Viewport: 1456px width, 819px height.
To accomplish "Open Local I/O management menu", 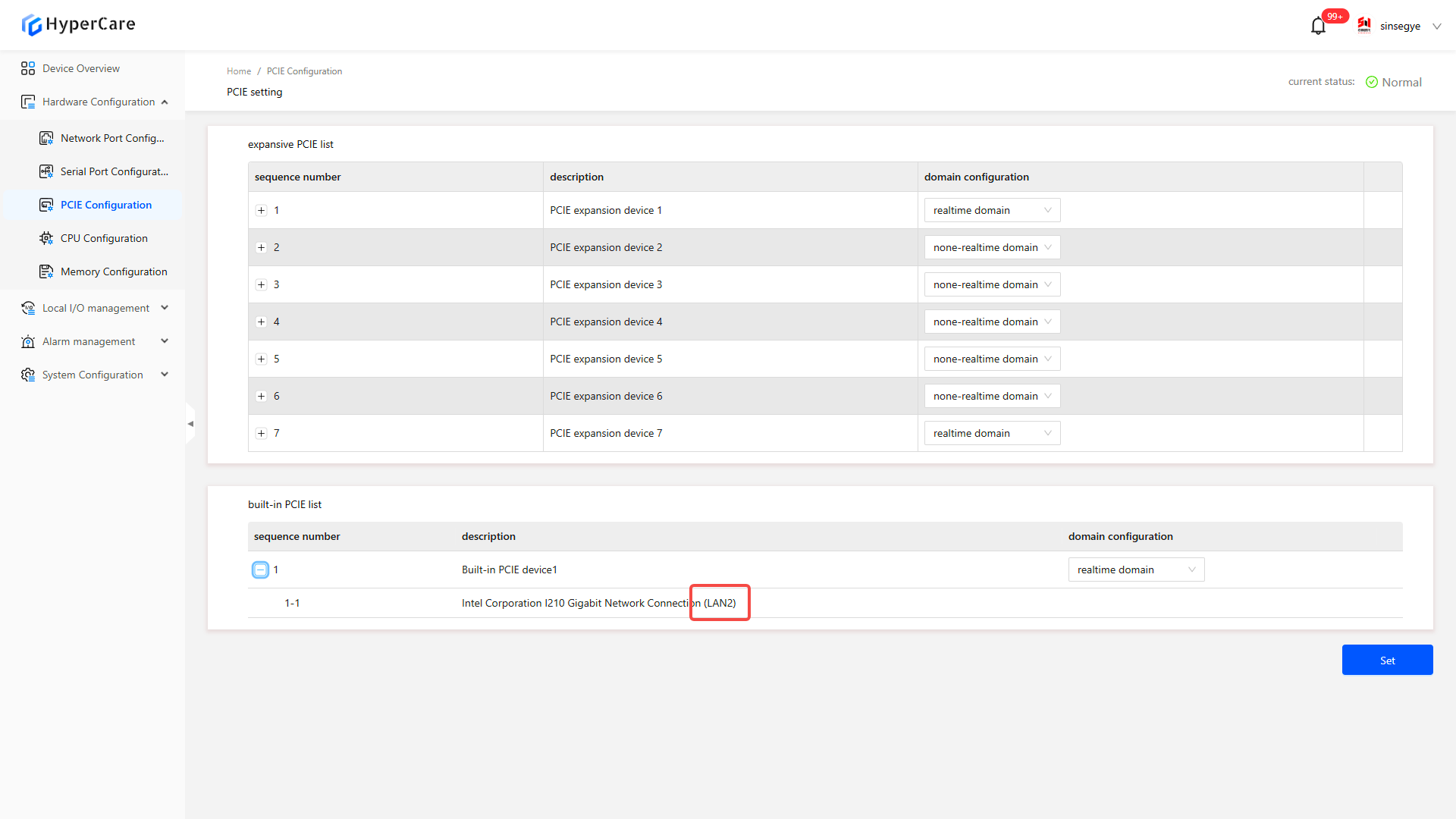I will point(96,308).
